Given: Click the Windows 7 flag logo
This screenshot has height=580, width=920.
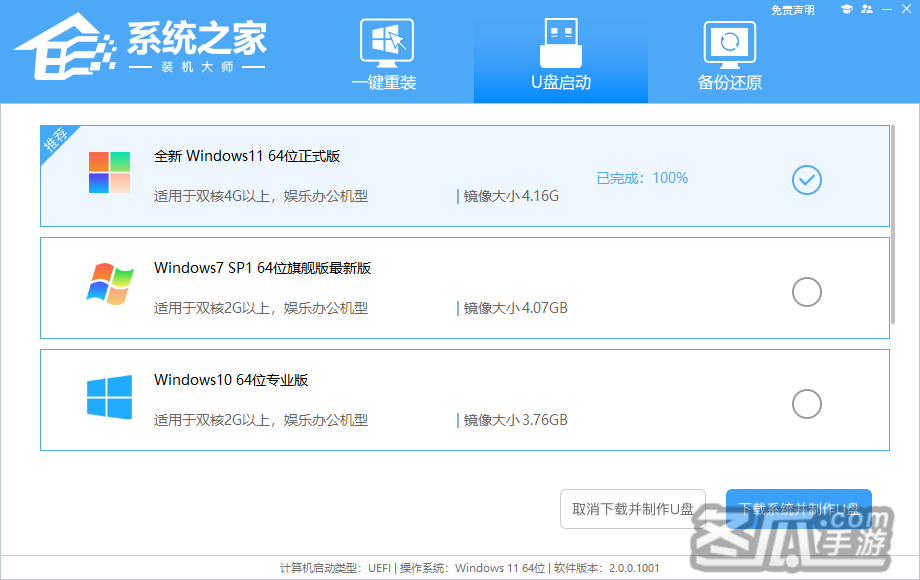Looking at the screenshot, I should [109, 285].
